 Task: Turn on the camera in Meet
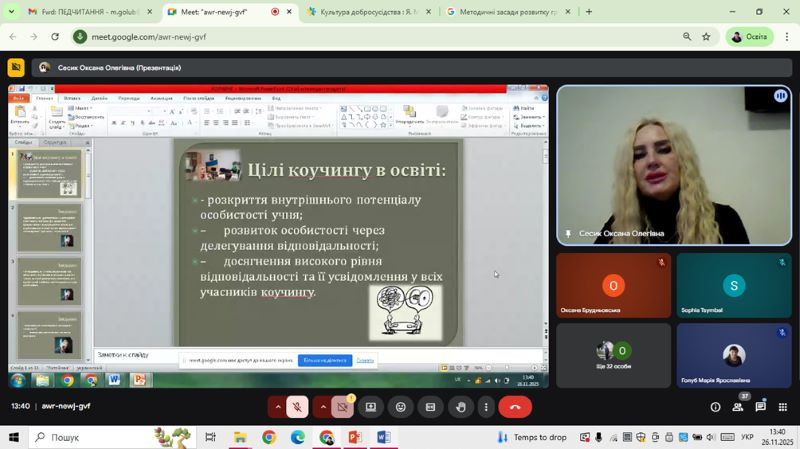point(342,407)
